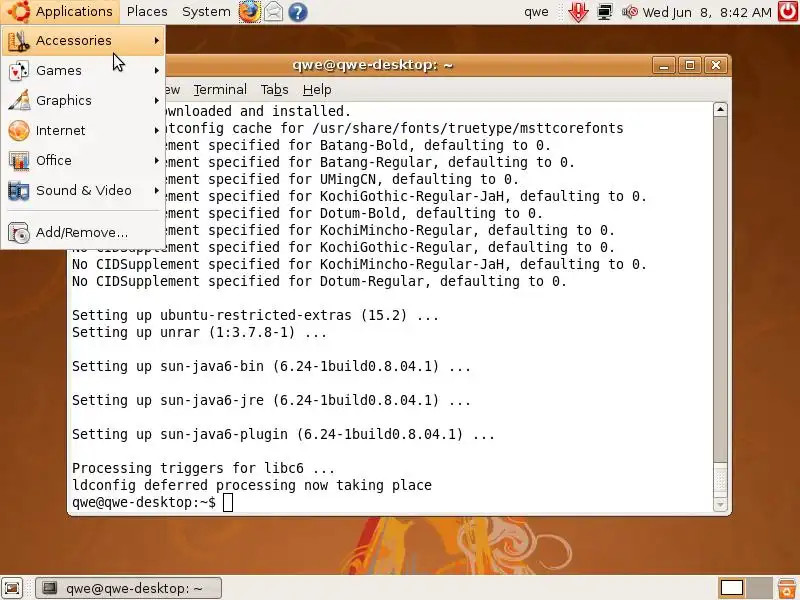Close the qwe@qwe-desktop terminal window

tap(716, 65)
